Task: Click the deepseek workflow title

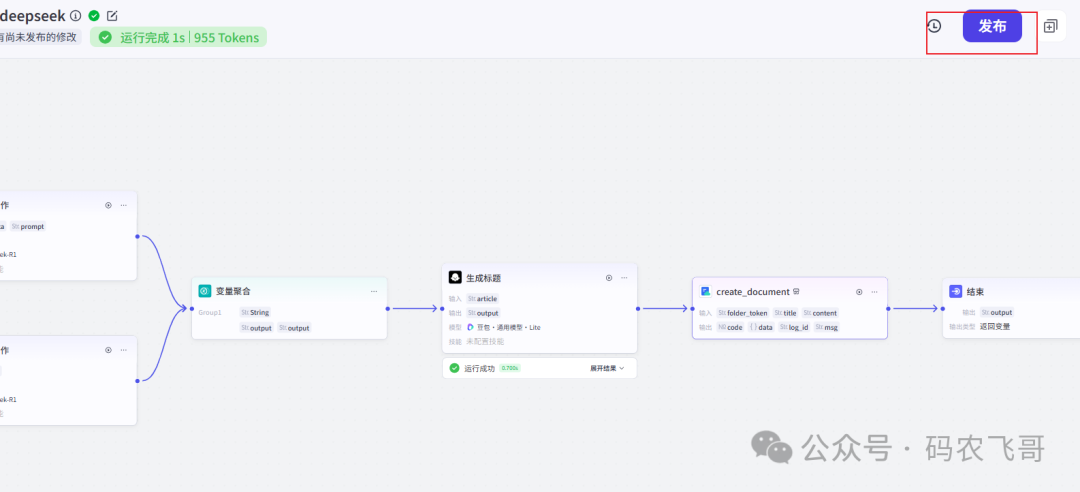Action: point(32,15)
